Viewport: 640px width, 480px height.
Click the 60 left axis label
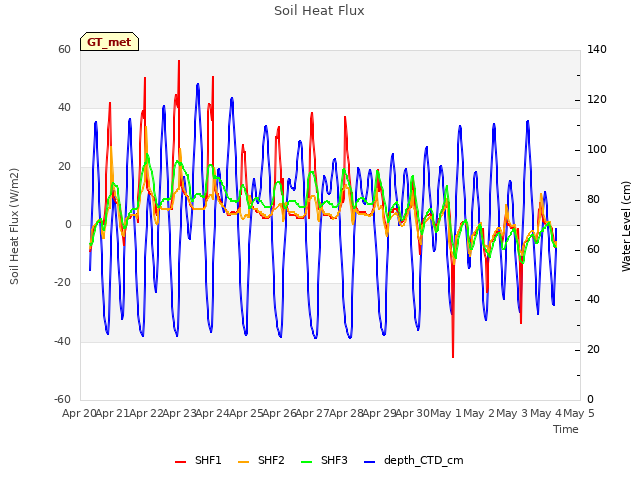[x=64, y=49]
